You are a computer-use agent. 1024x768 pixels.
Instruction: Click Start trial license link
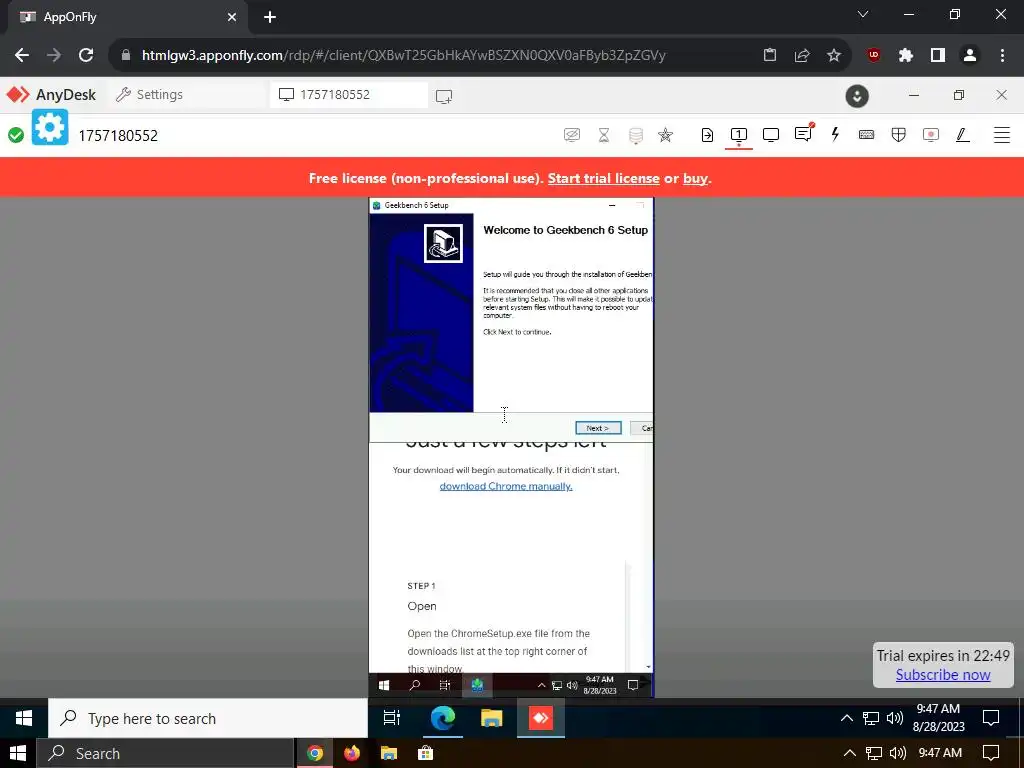coord(603,178)
